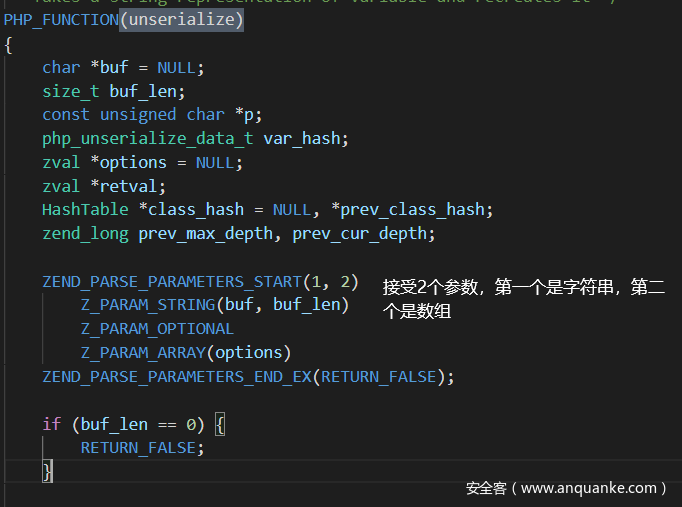Click the 'if' keyword before buf_len check
The height and width of the screenshot is (507, 682).
51,424
